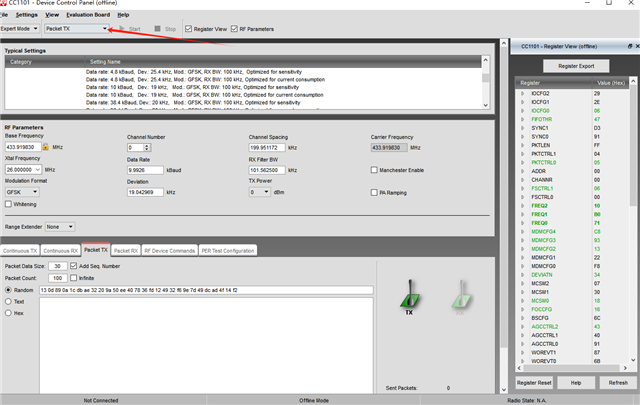
Task: Click the Packet Count field
Action: click(x=58, y=278)
